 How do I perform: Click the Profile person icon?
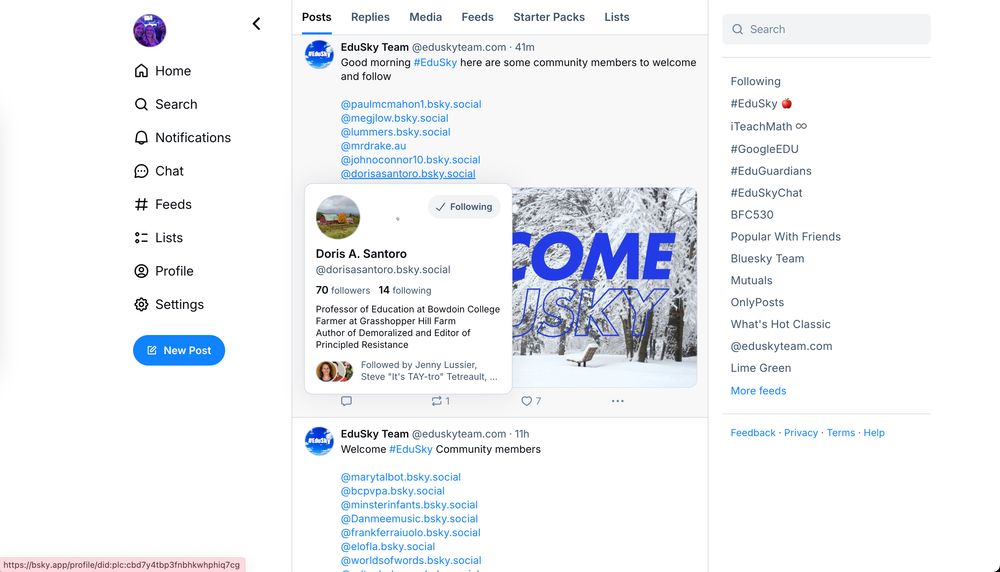(x=141, y=271)
